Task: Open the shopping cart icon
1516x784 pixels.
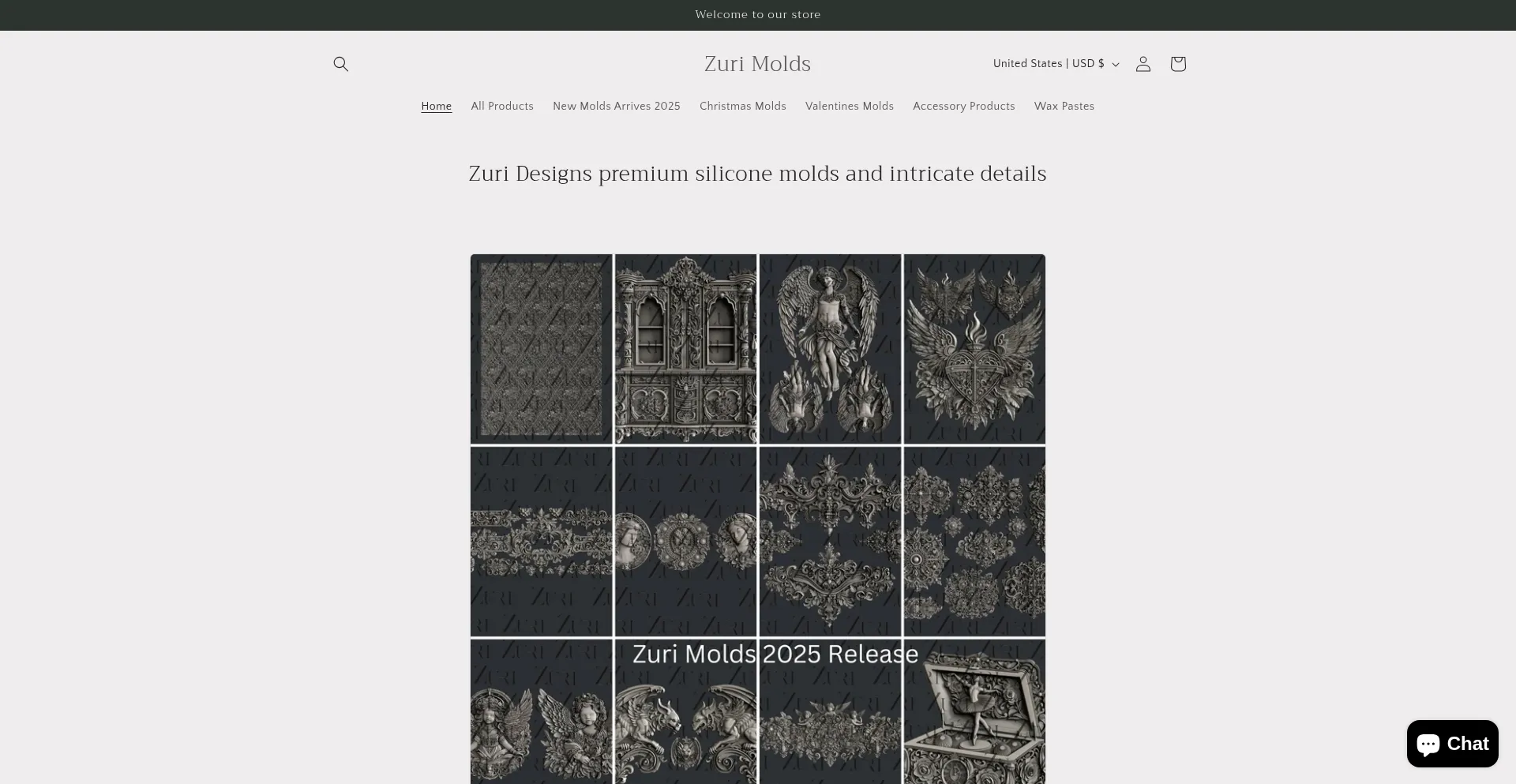Action: (x=1177, y=64)
